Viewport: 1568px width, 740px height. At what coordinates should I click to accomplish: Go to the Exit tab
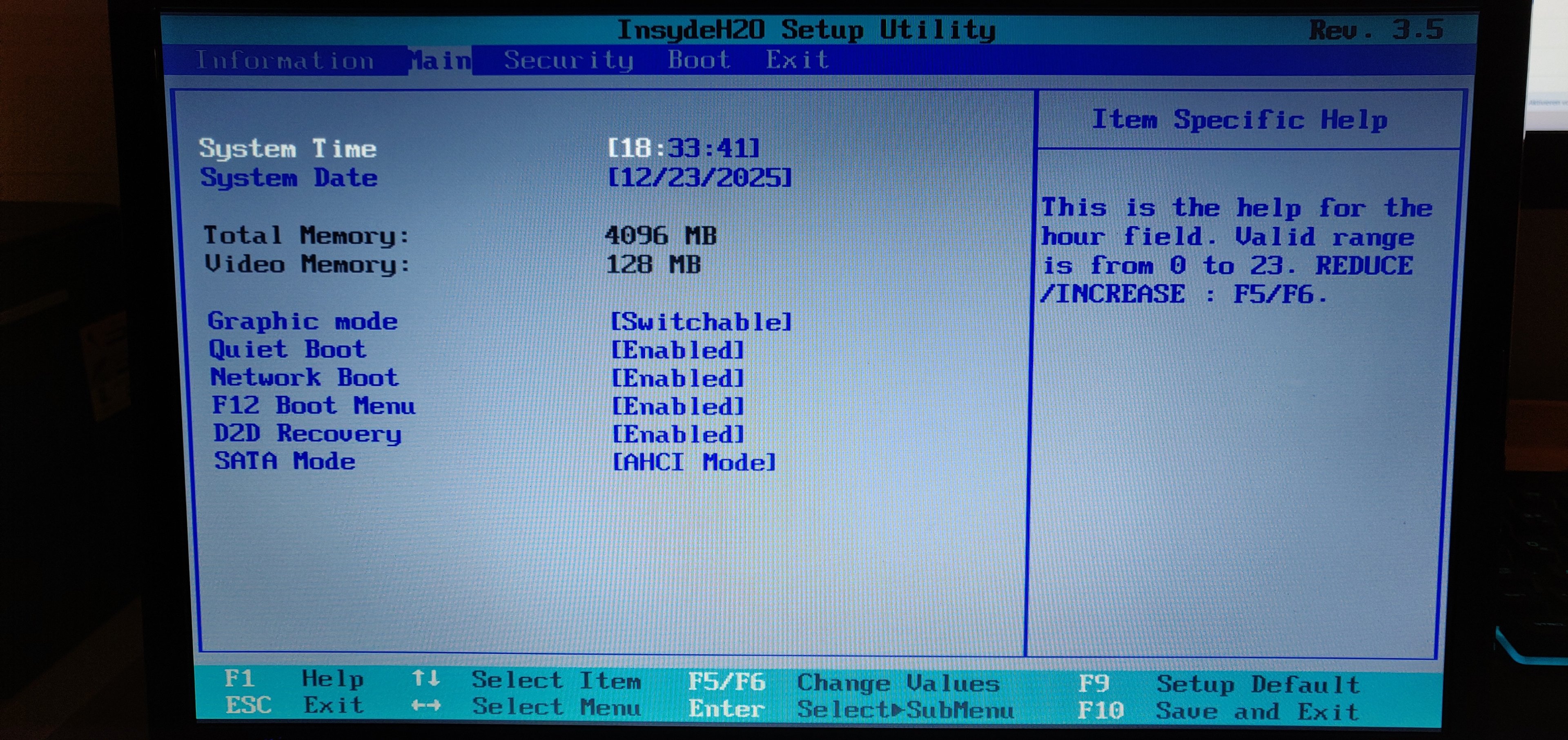(x=797, y=60)
